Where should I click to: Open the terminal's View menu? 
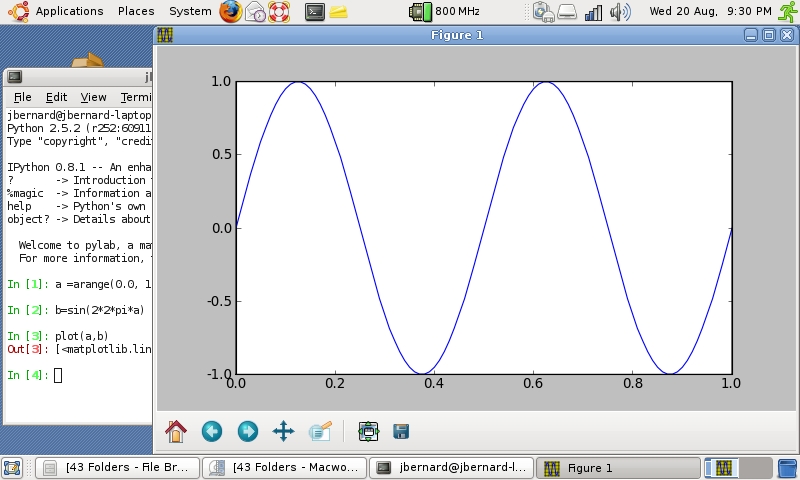pos(93,97)
